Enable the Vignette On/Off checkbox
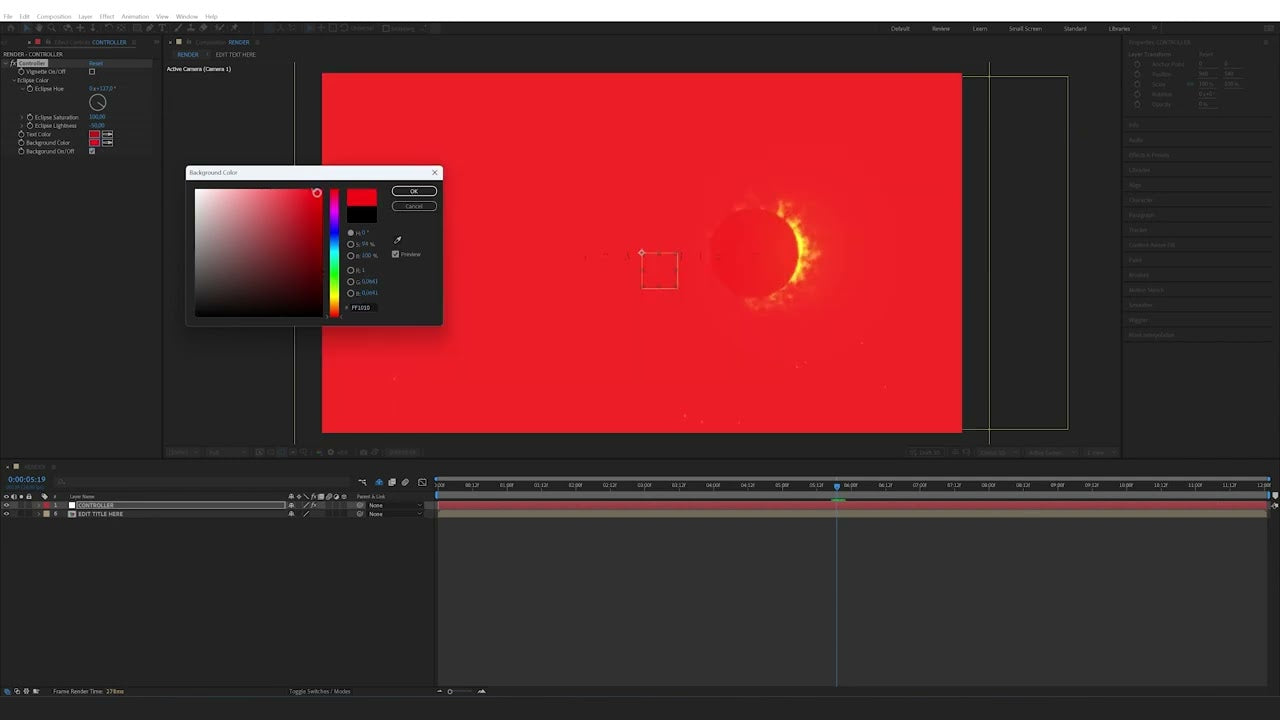 click(x=92, y=72)
